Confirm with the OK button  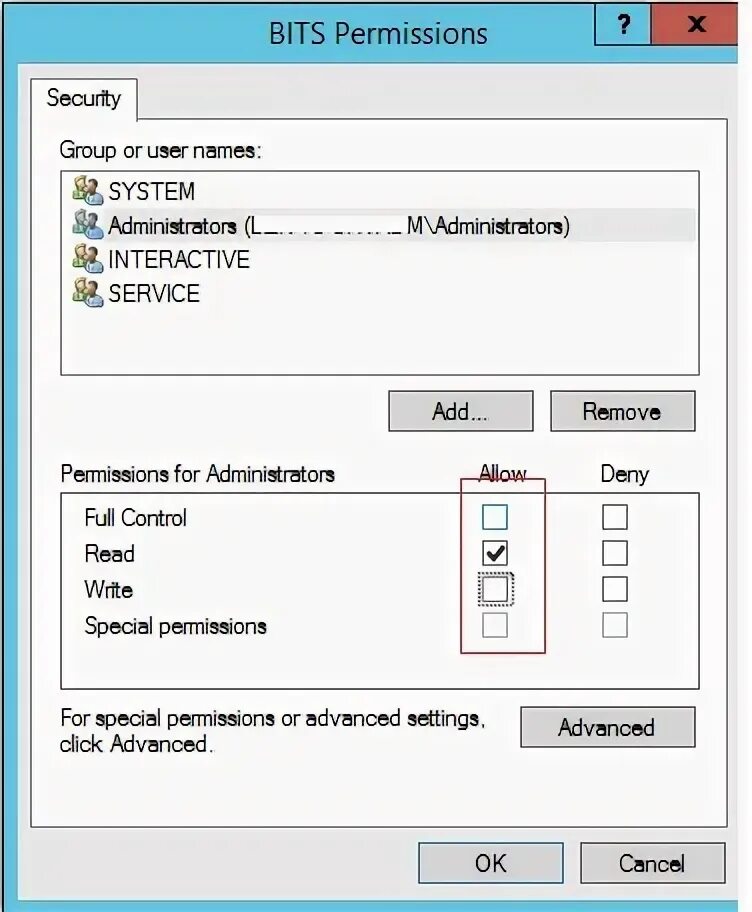pos(490,863)
